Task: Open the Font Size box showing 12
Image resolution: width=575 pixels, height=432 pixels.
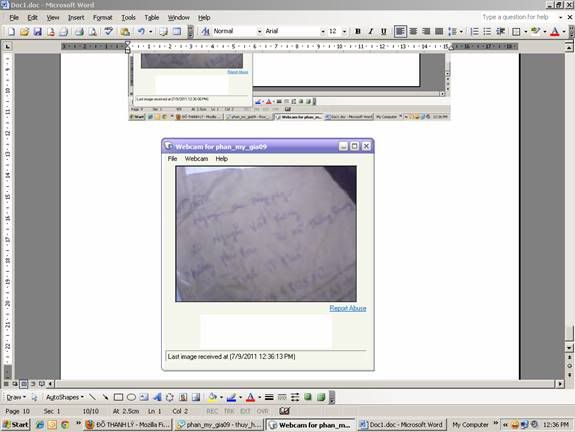Action: [x=337, y=32]
